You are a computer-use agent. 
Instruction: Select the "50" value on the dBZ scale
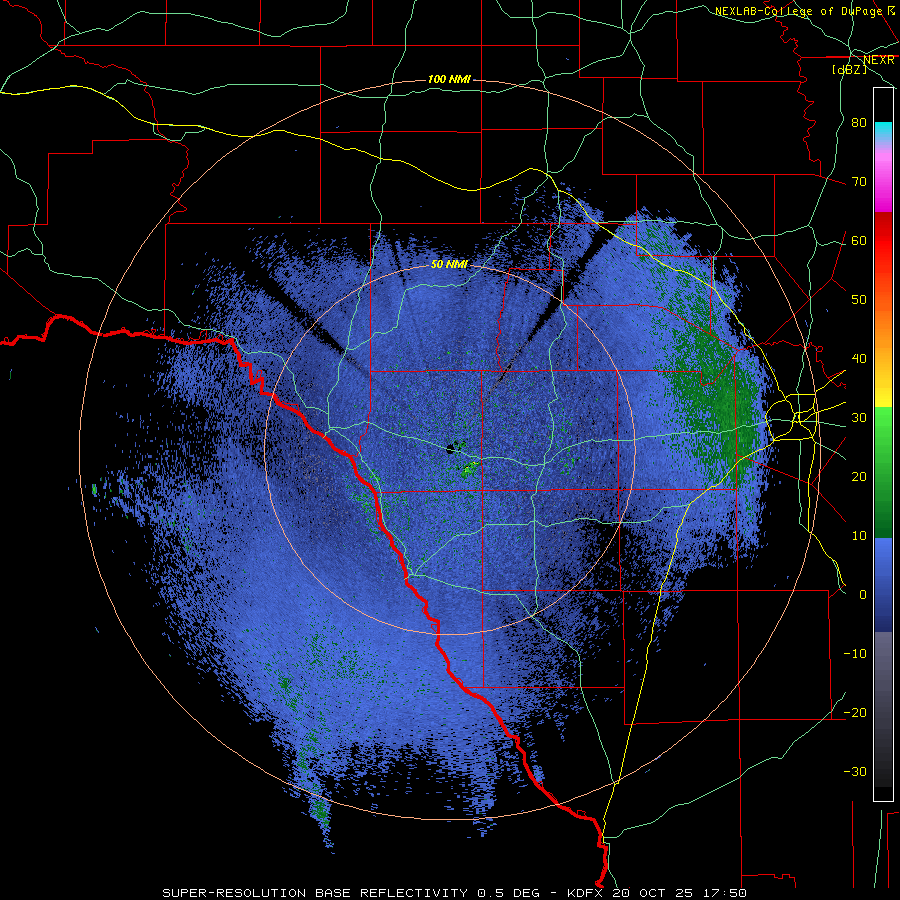pyautogui.click(x=859, y=300)
